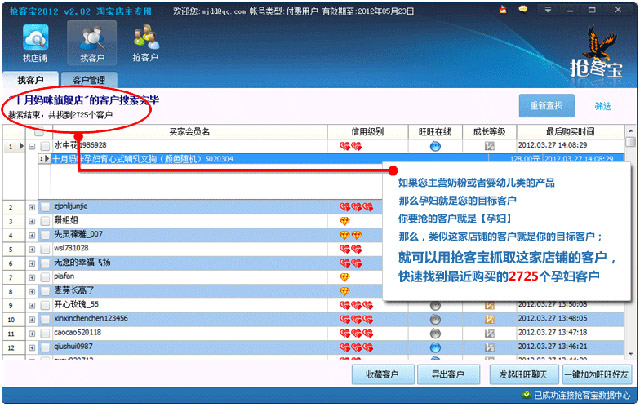
Task: Check the checkbox for wsl731028
Action: pyautogui.click(x=45, y=249)
